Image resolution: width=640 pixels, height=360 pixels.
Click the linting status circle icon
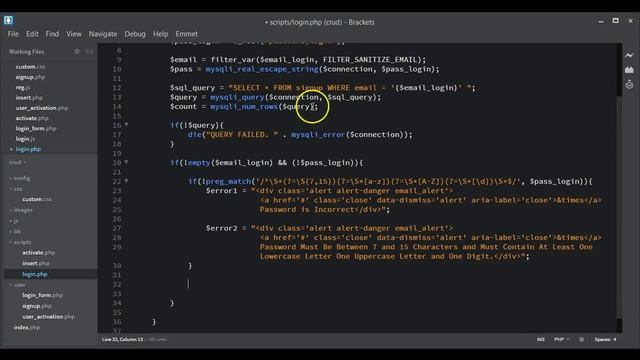pos(582,339)
